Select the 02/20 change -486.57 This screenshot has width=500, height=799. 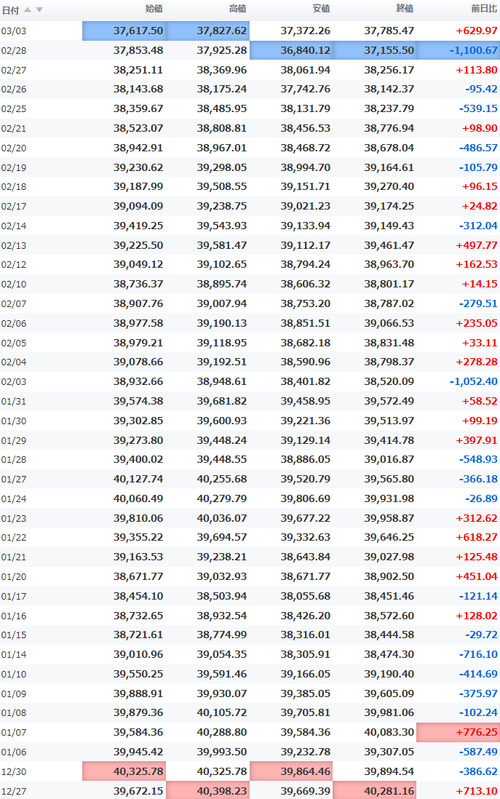click(478, 148)
